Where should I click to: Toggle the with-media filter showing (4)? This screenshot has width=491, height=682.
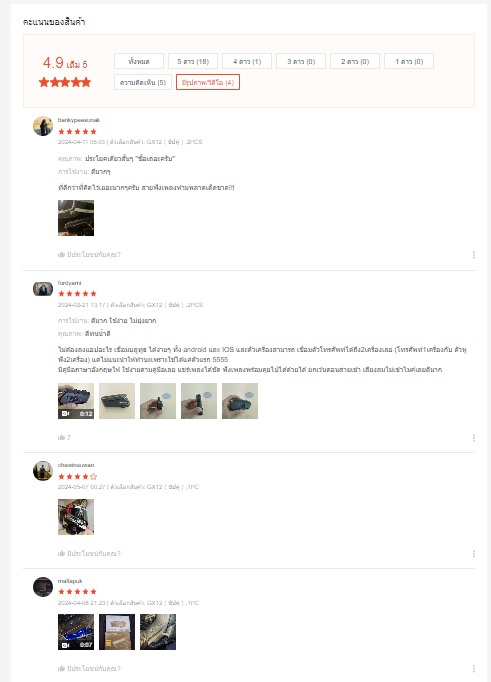click(x=208, y=82)
